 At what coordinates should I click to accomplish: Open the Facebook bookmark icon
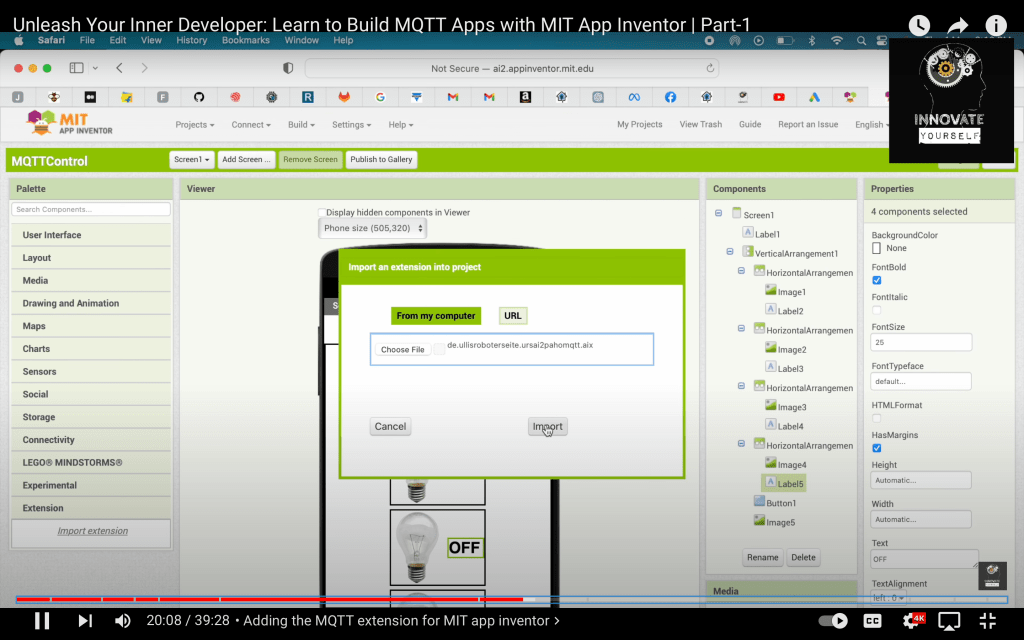coord(670,97)
